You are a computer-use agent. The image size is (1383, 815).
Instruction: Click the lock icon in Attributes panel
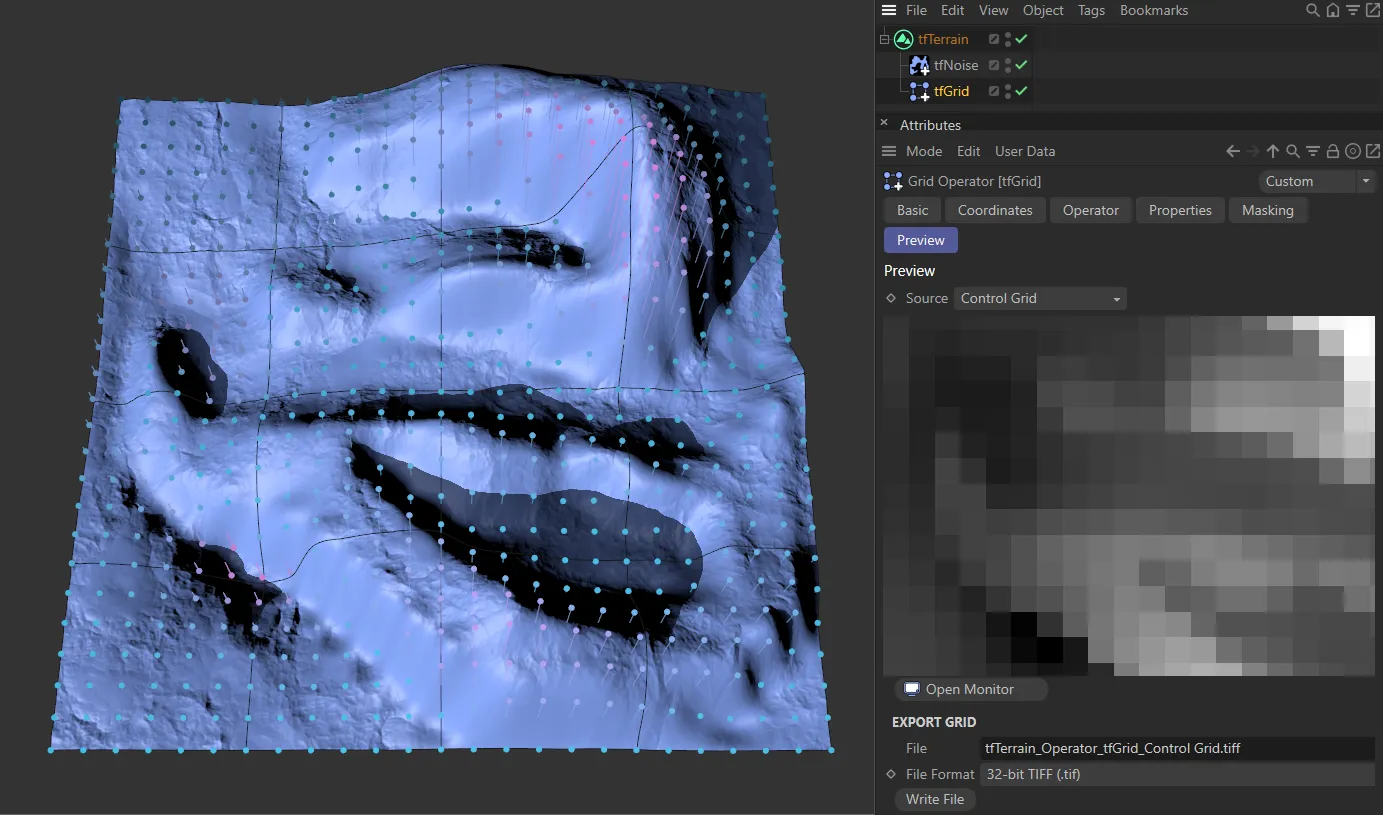tap(1333, 151)
